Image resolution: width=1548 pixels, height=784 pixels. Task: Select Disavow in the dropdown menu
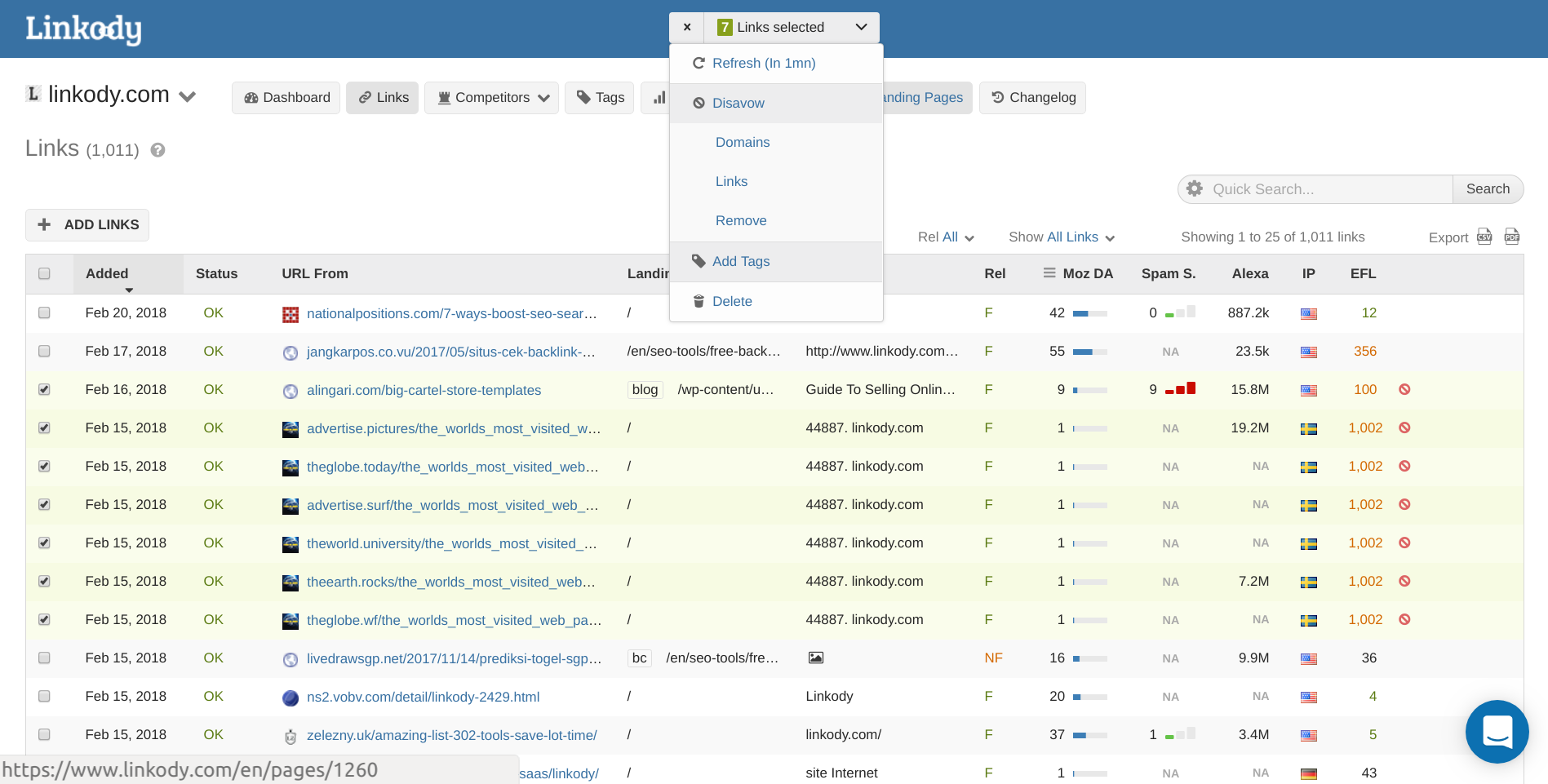tap(776, 103)
